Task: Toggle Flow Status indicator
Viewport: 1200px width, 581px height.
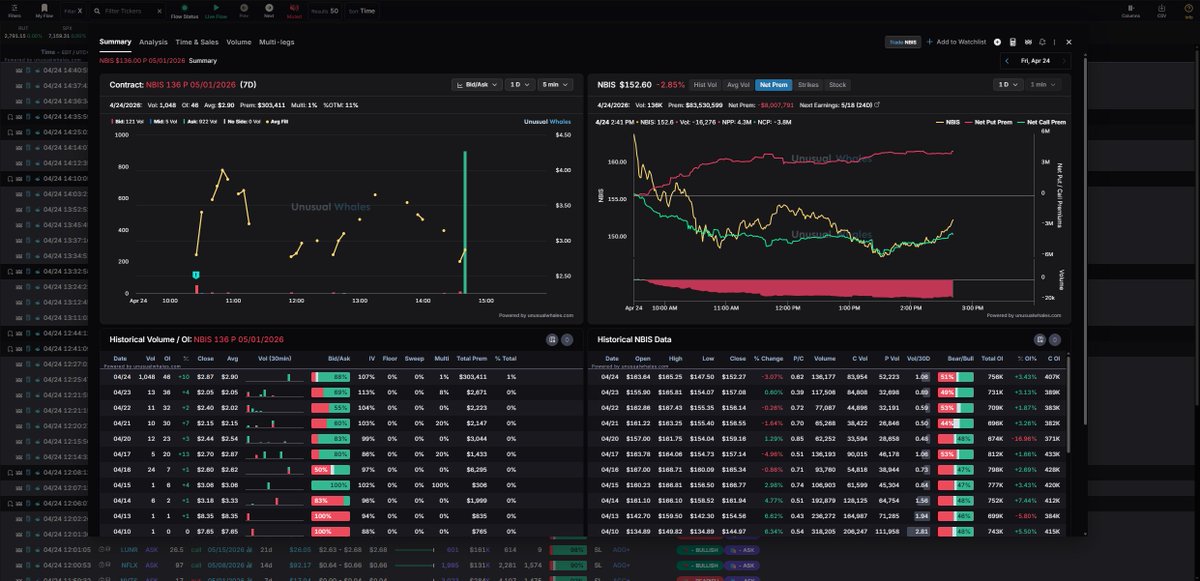Action: (x=184, y=11)
